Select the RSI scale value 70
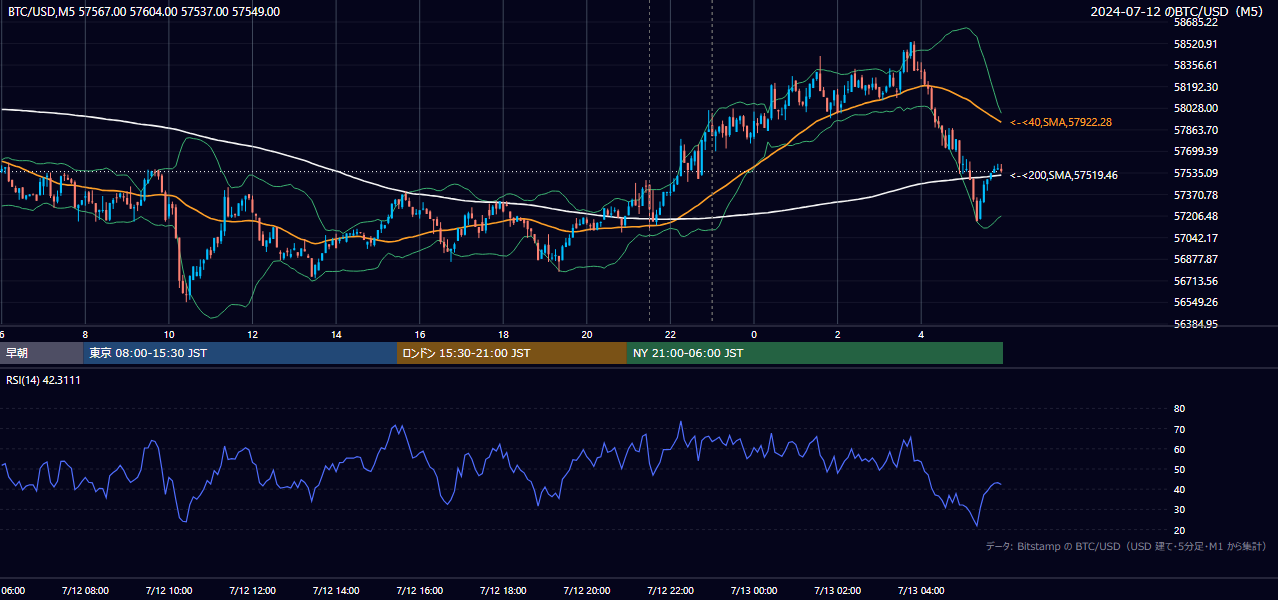Viewport: 1278px width, 600px height. (x=1179, y=429)
